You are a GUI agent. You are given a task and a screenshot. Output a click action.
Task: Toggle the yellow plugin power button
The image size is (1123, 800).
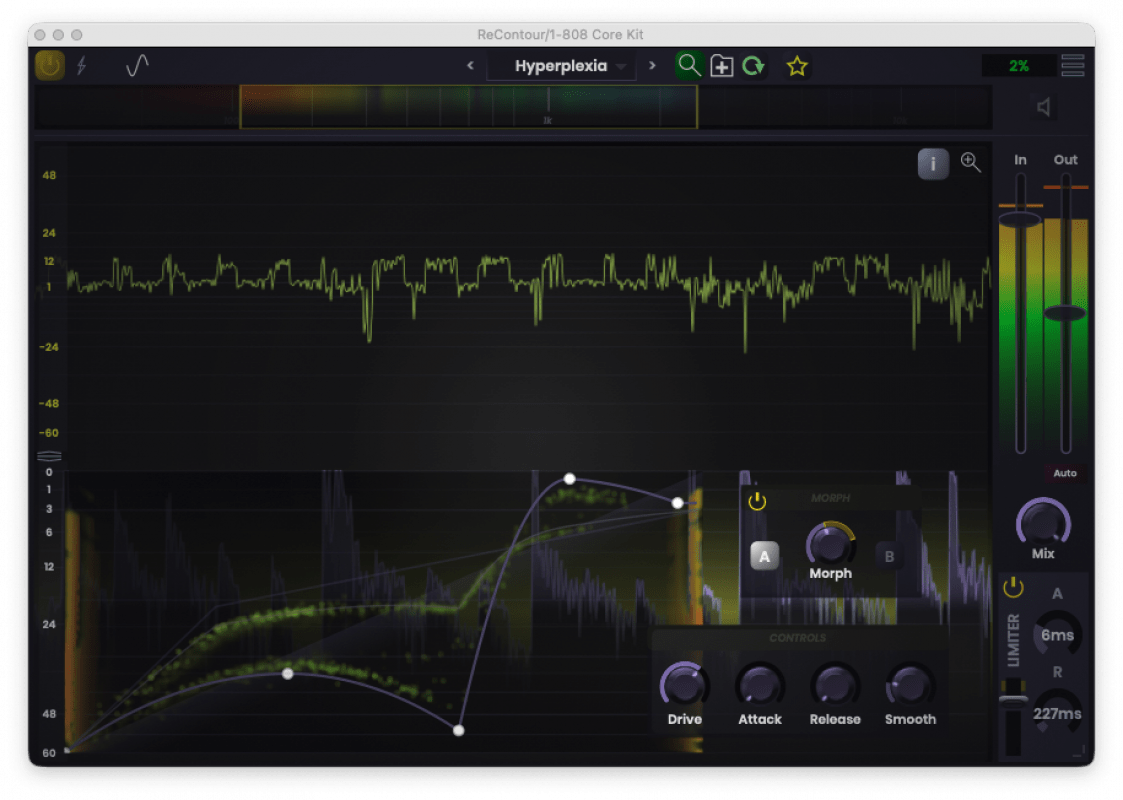(x=49, y=66)
